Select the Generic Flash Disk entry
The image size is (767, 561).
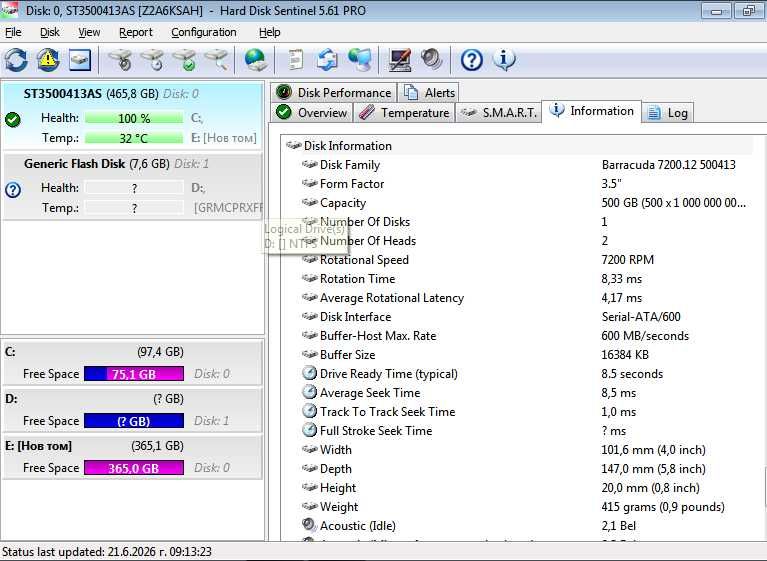click(x=133, y=186)
